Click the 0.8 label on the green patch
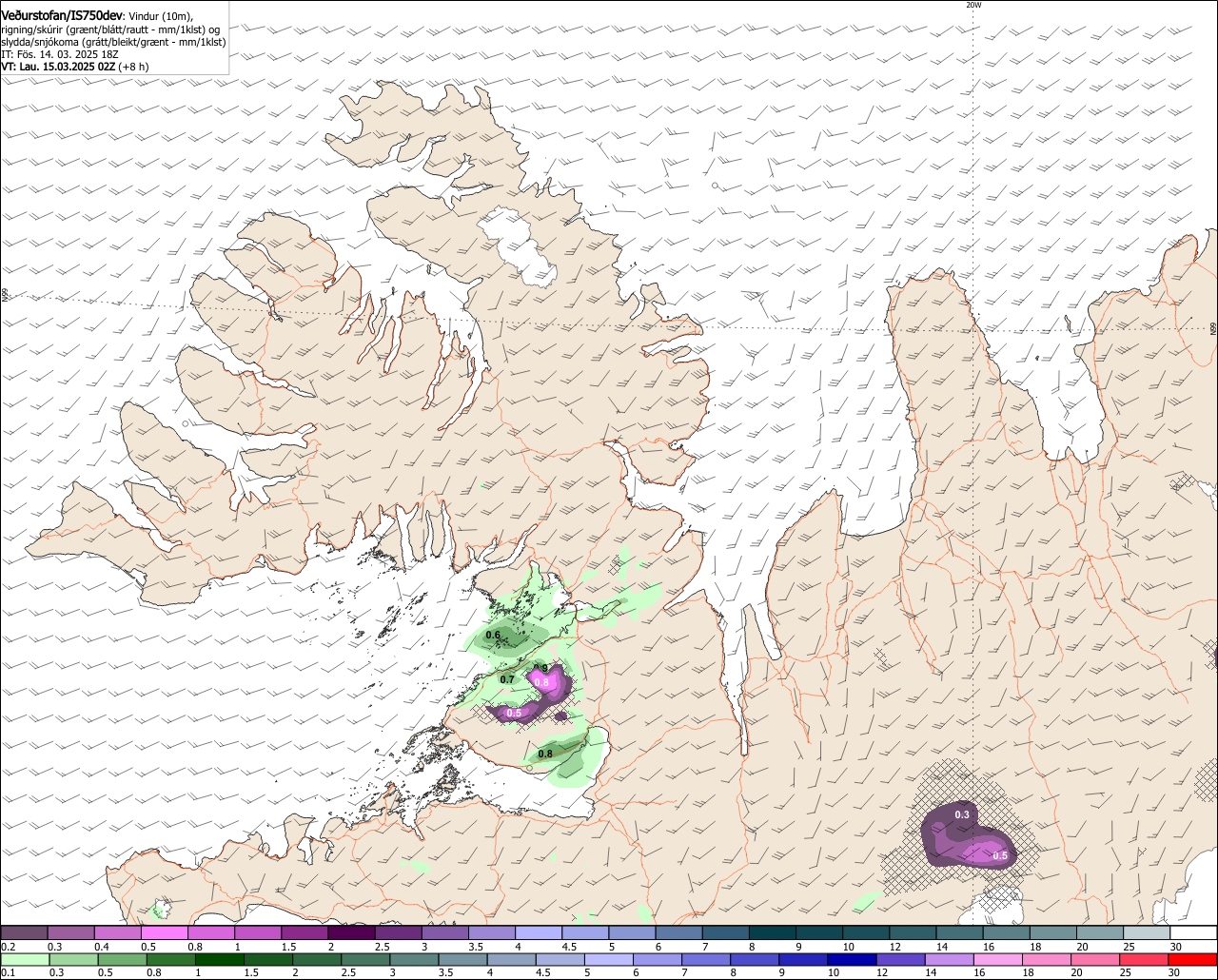Image resolution: width=1218 pixels, height=980 pixels. 545,754
